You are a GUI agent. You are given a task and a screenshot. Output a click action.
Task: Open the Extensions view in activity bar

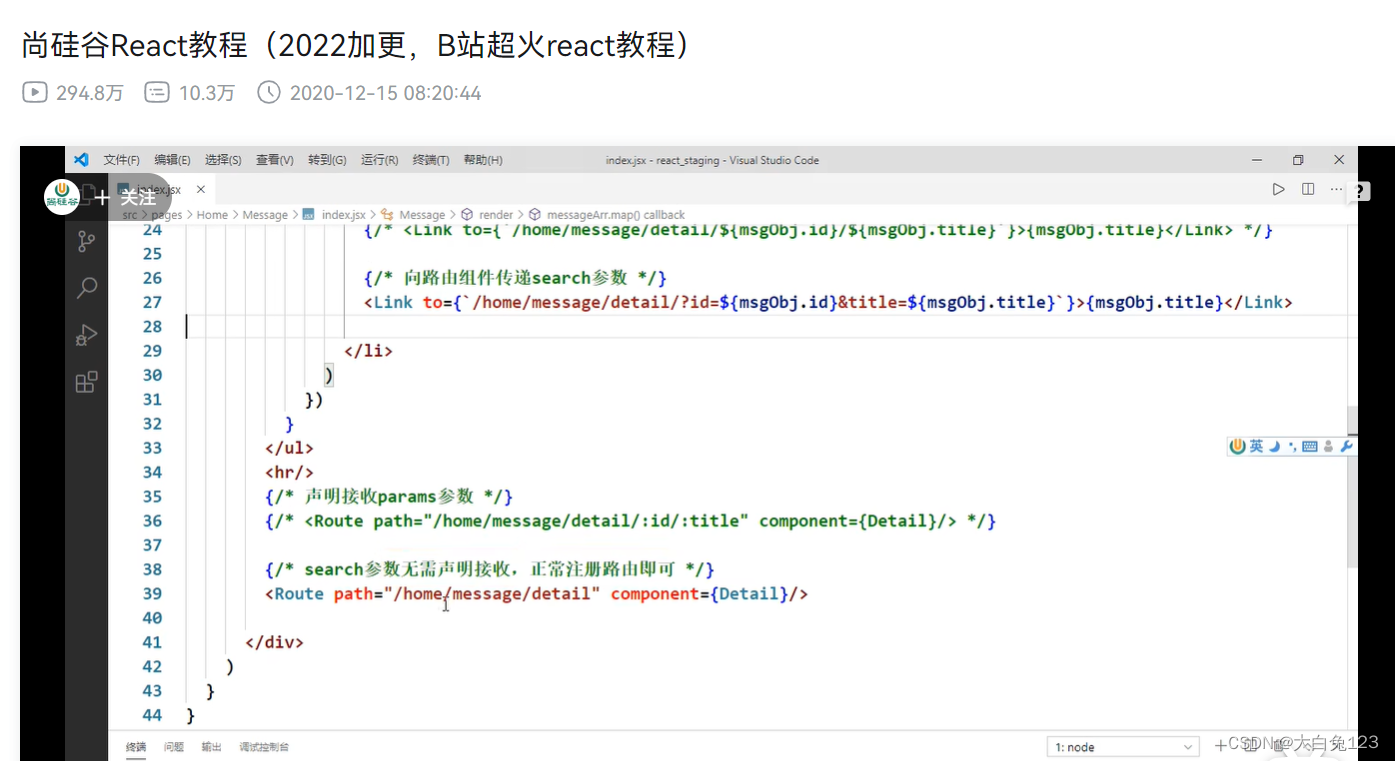tap(87, 382)
